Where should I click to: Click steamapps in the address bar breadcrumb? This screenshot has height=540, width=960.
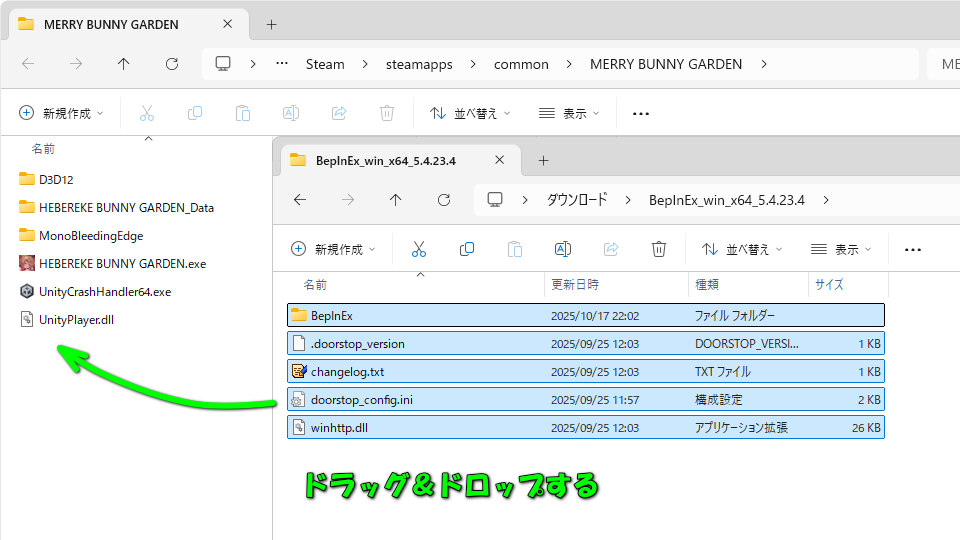(x=419, y=64)
